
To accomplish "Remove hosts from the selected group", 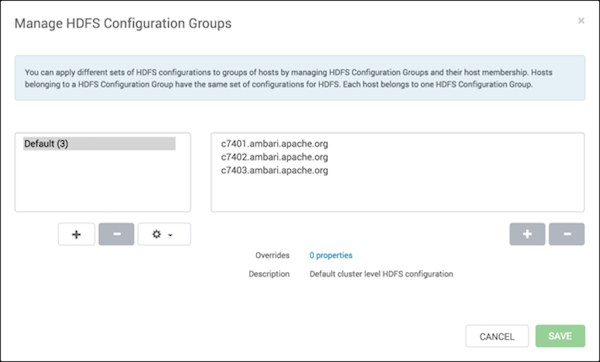I will (567, 234).
